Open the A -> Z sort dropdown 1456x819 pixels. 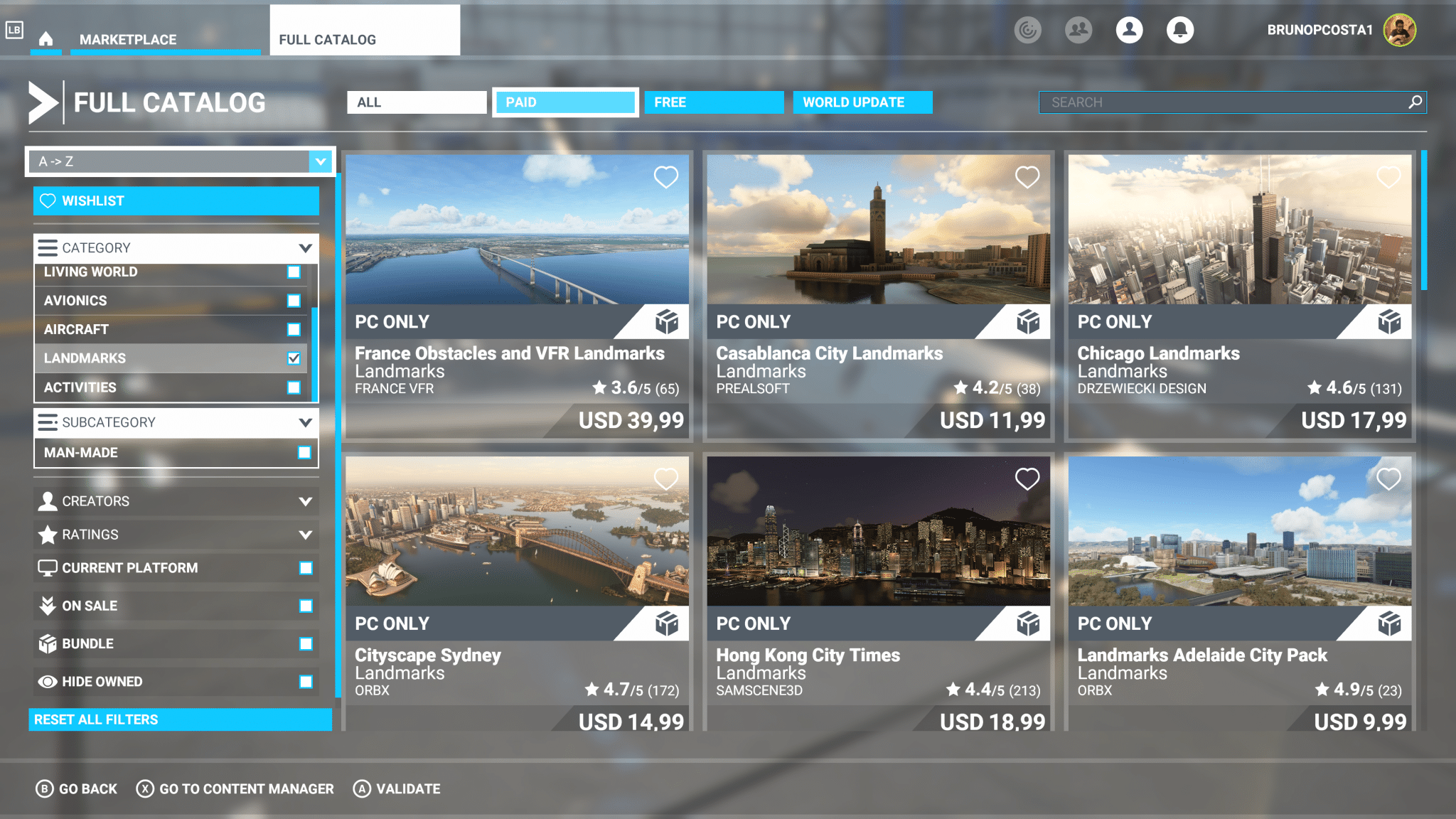(x=321, y=161)
